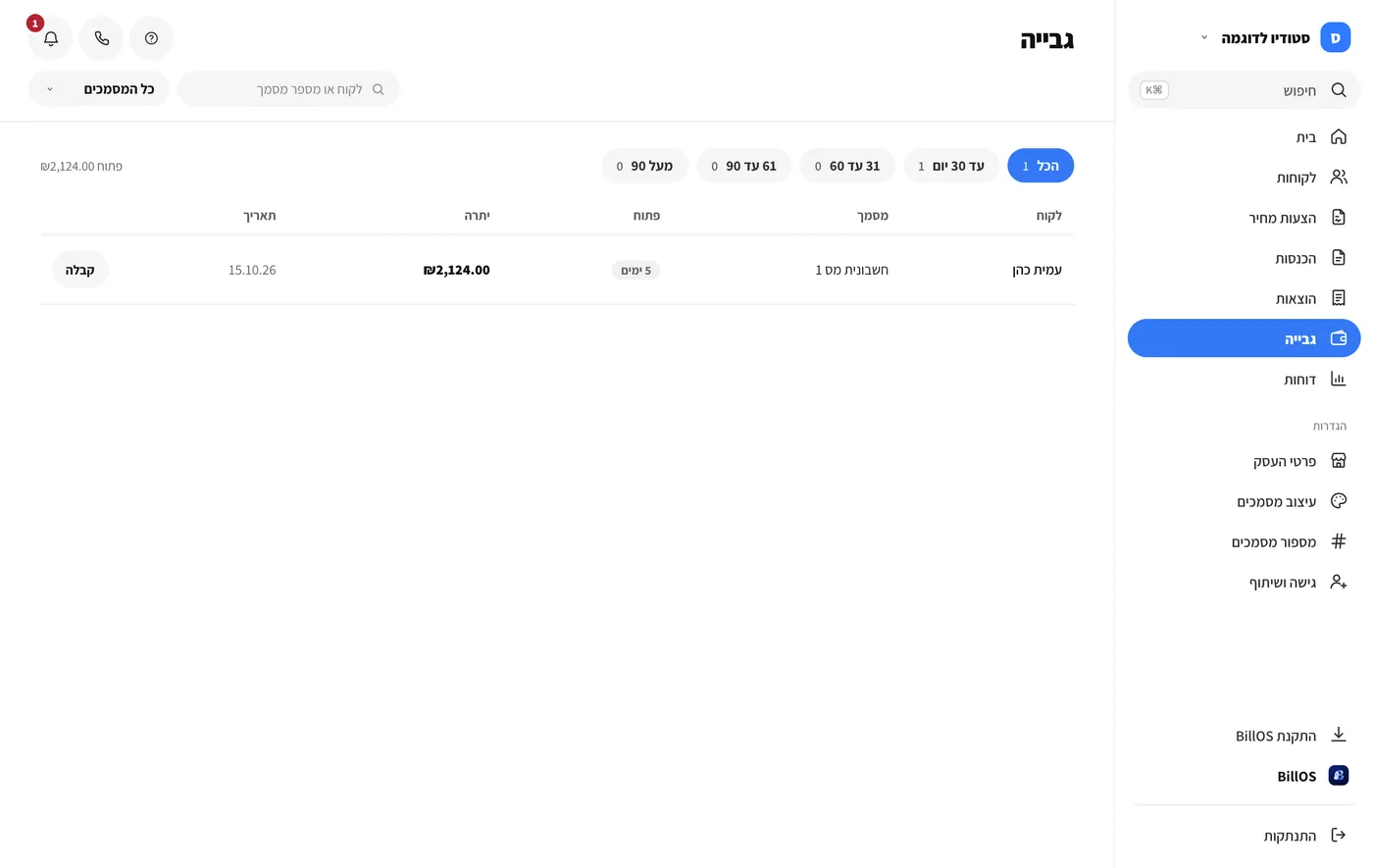Image resolution: width=1373 pixels, height=868 pixels.
Task: Click the expenses receipt icon next to הוצאות
Action: [x=1338, y=297]
